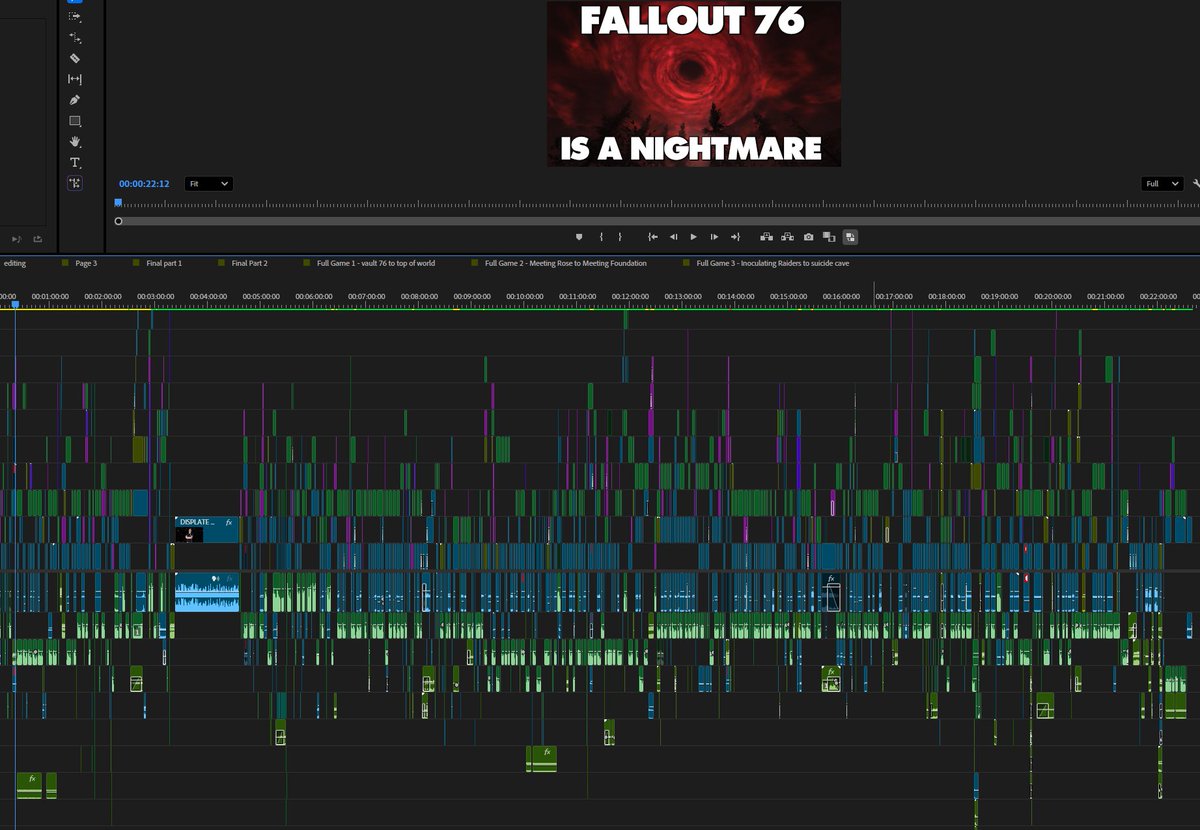1200x830 pixels.
Task: Click the Fallout 76 preview image
Action: (694, 83)
